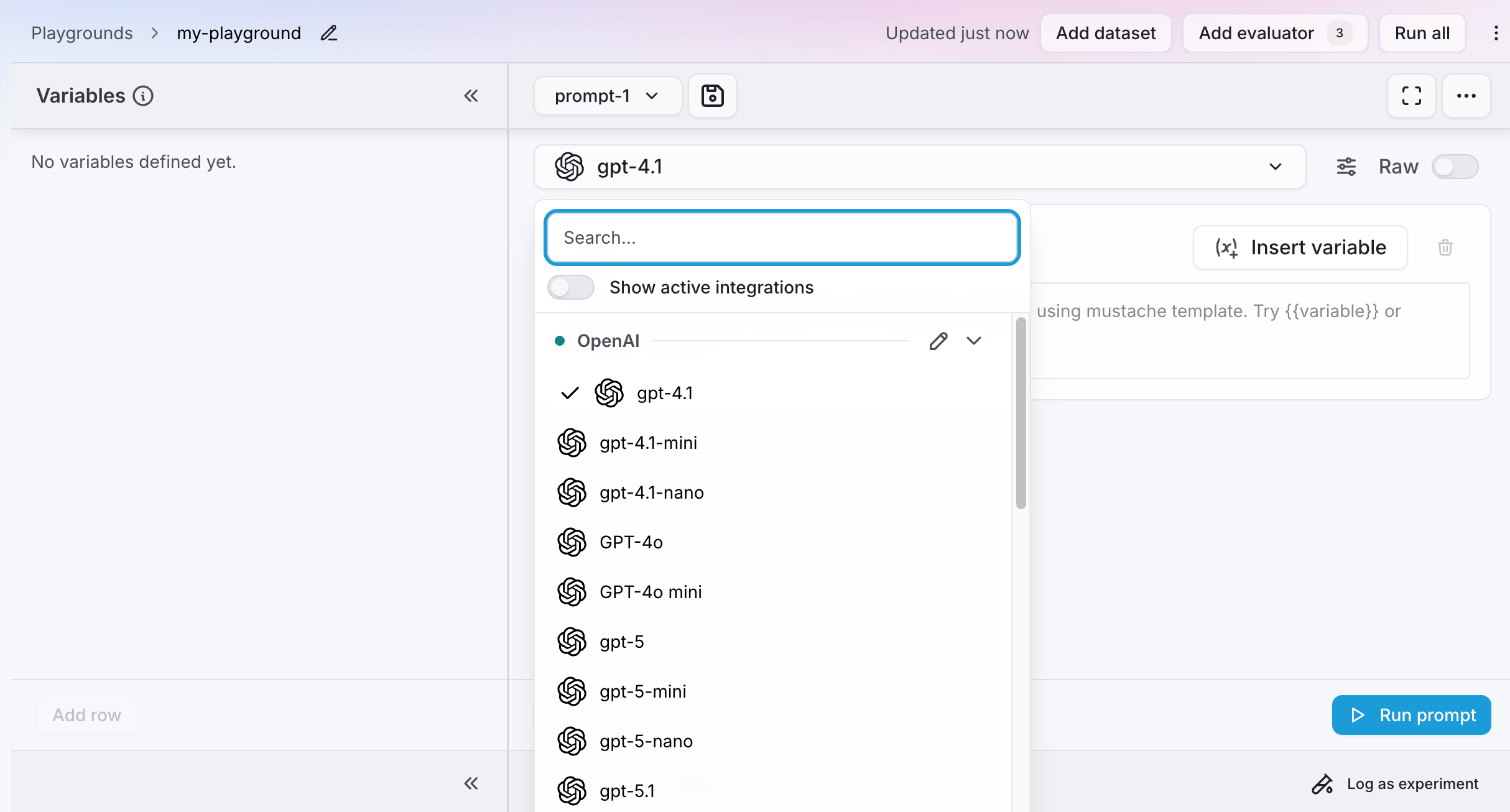
Task: Click the model list scrollbar
Action: coord(1021,413)
